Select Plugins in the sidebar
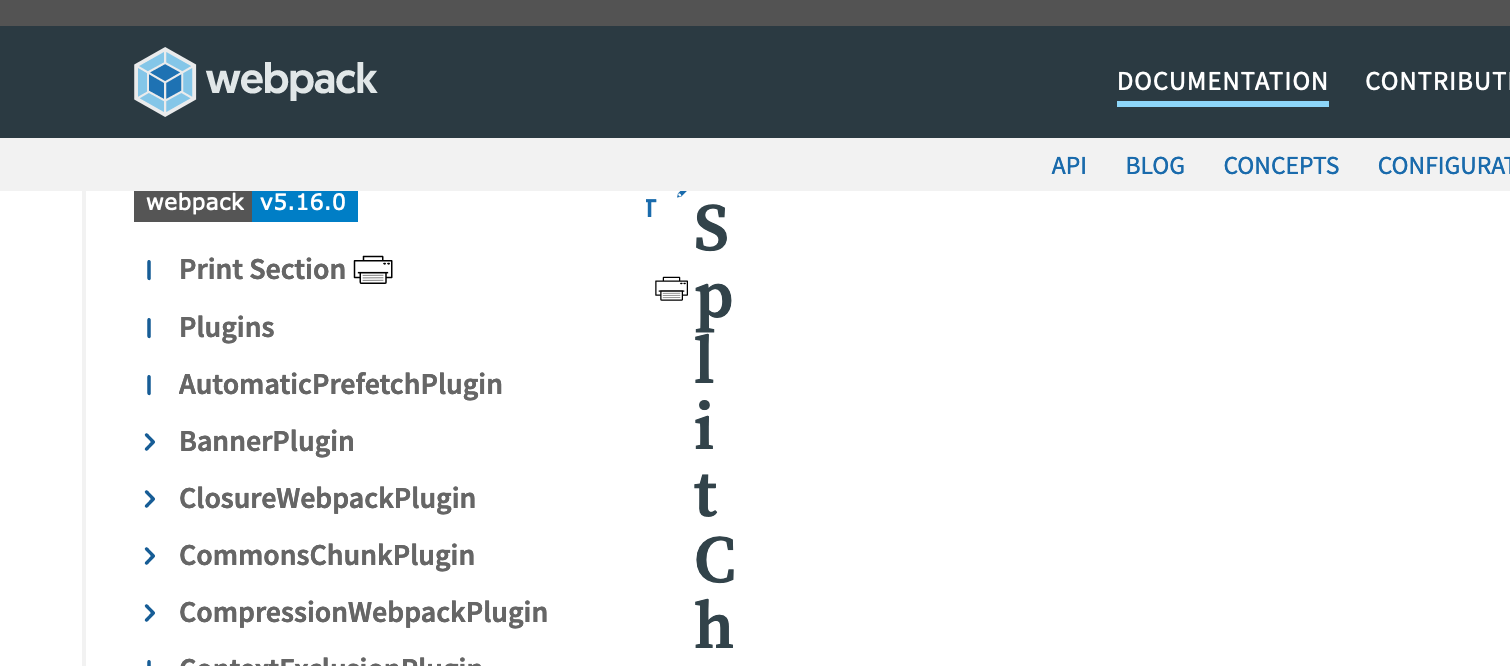The height and width of the screenshot is (666, 1510). 226,327
